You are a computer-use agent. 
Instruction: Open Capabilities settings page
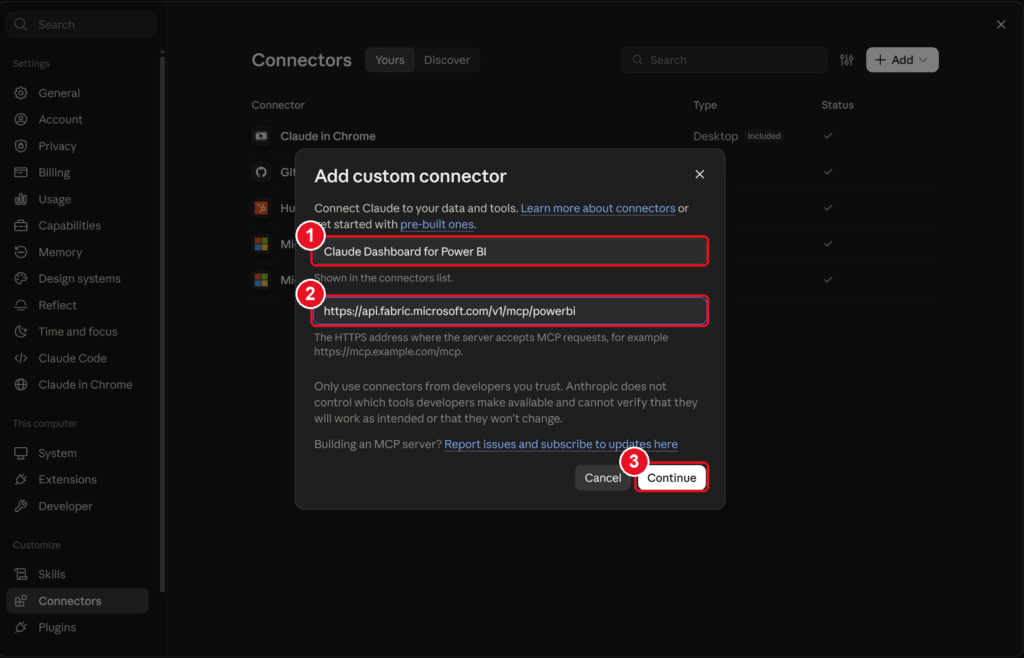[78, 225]
